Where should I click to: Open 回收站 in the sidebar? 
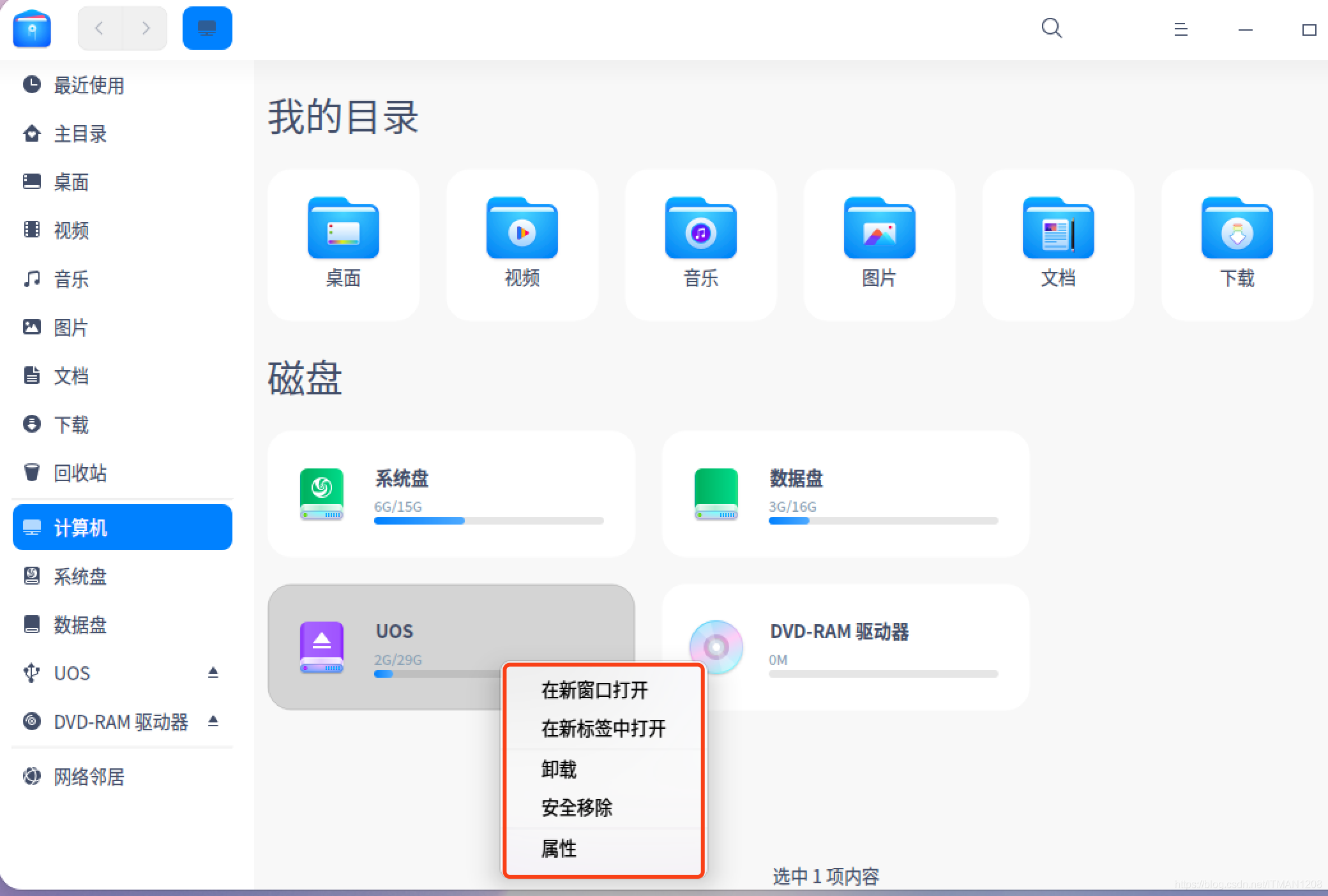coord(80,473)
